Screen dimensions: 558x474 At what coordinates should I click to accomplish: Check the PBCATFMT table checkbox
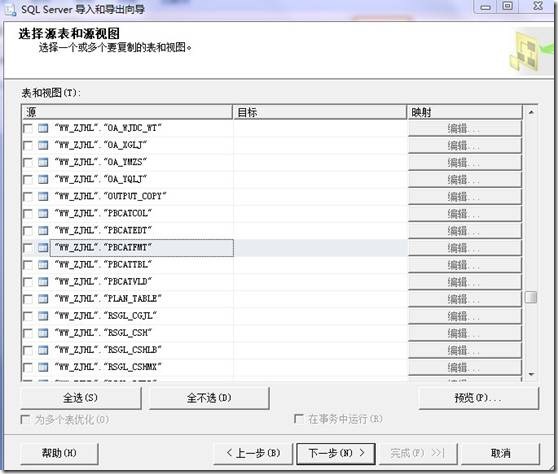click(28, 248)
